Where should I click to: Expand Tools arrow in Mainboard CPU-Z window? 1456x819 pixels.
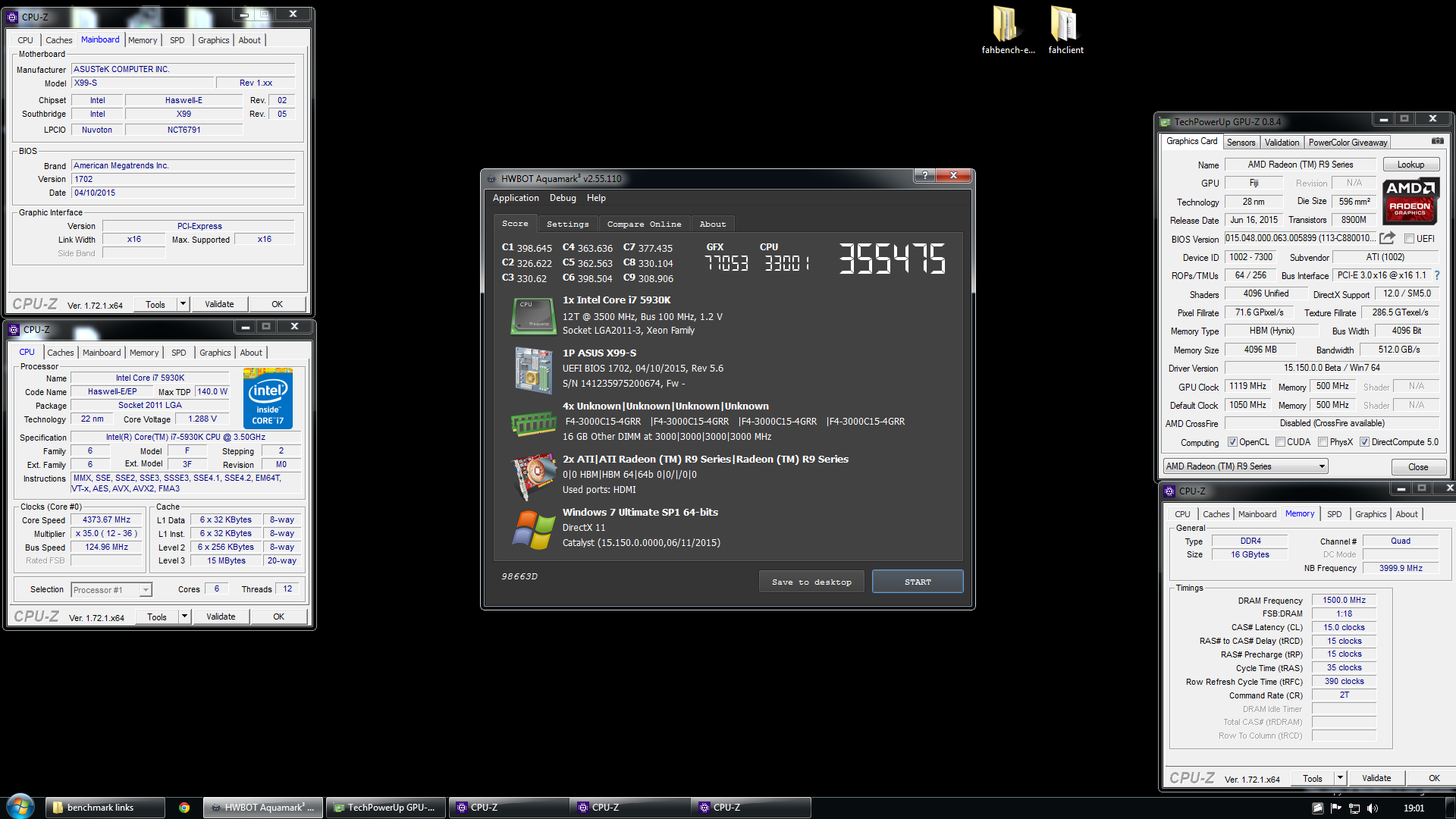point(183,304)
